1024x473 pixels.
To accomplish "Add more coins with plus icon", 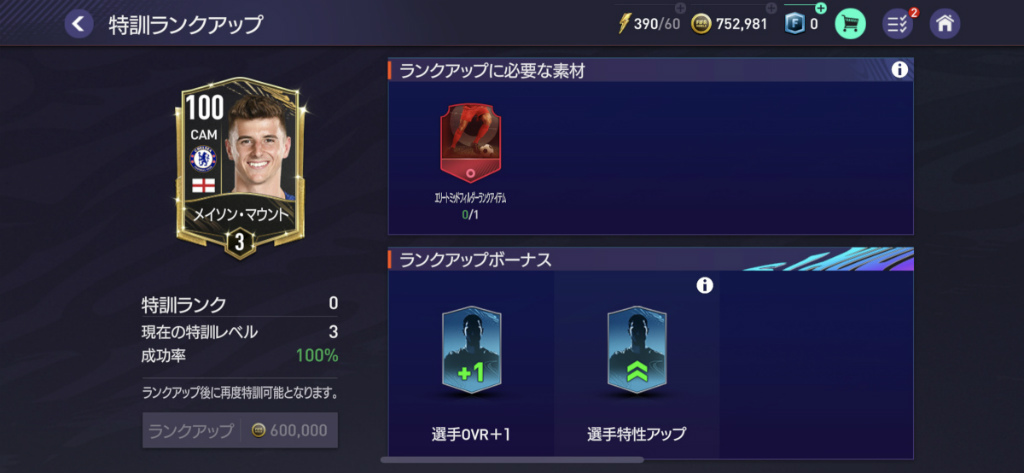I will click(x=771, y=8).
